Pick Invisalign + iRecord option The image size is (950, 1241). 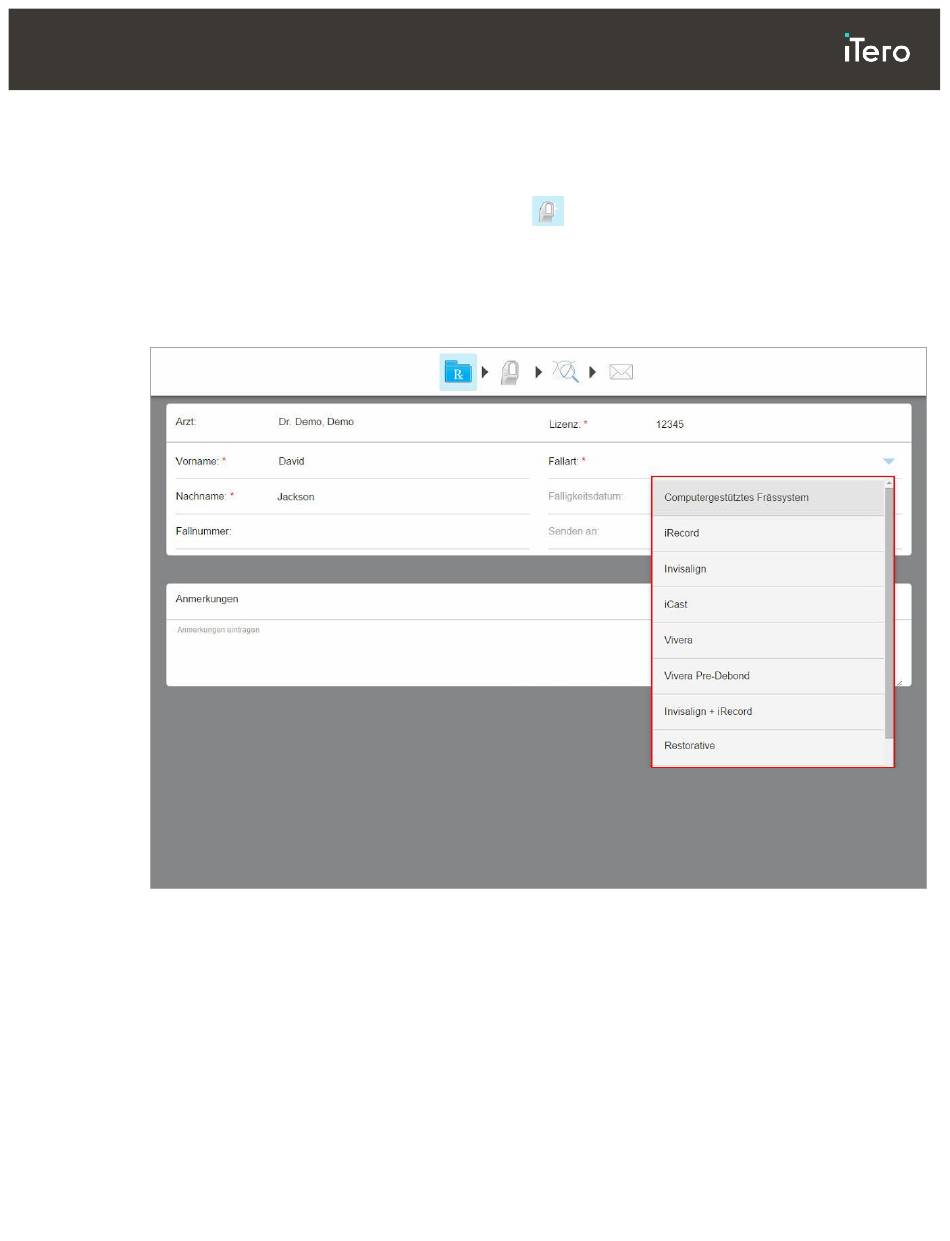(768, 712)
